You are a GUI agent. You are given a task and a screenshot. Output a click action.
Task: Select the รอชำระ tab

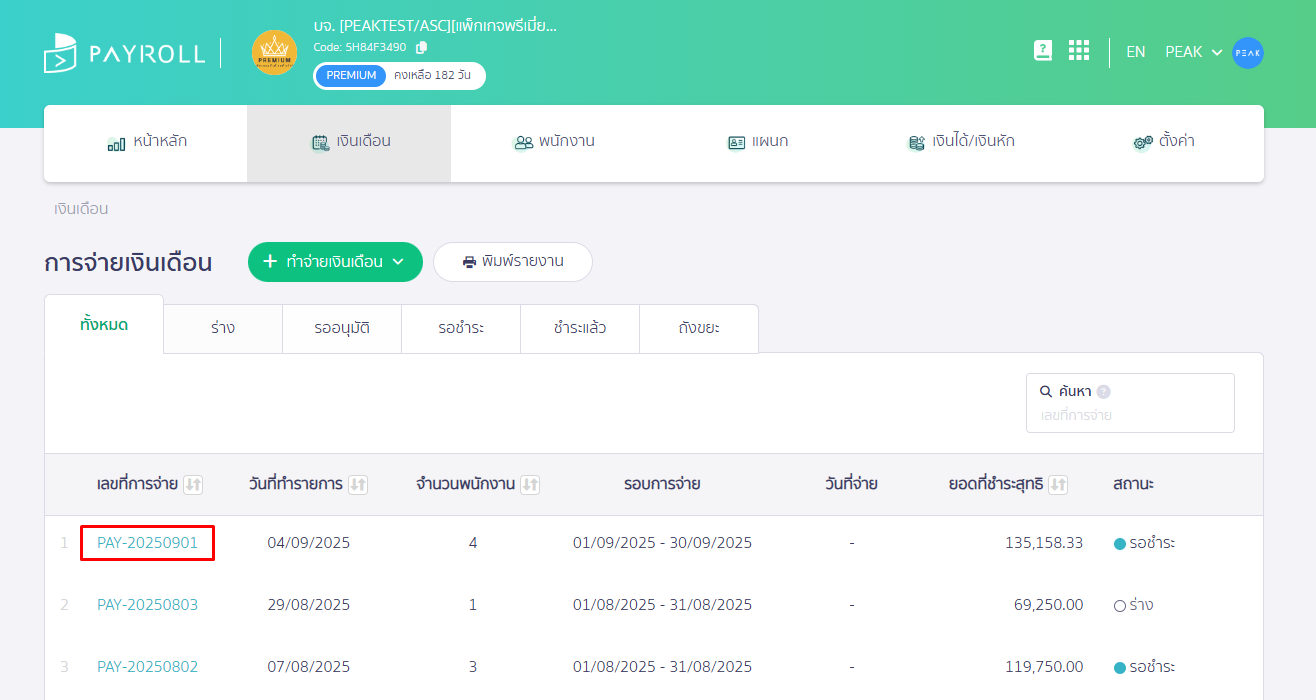click(461, 329)
